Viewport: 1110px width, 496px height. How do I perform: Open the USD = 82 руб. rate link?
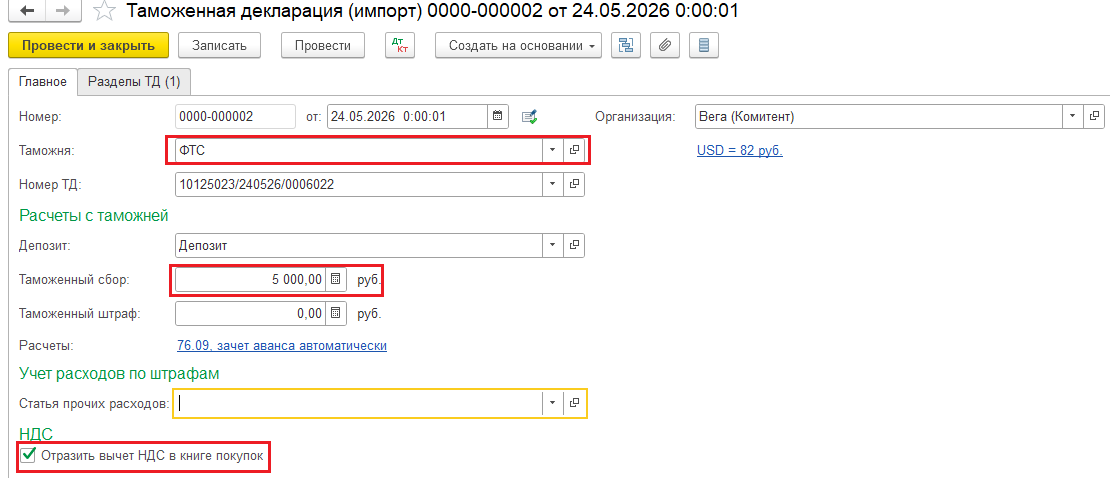(x=740, y=151)
